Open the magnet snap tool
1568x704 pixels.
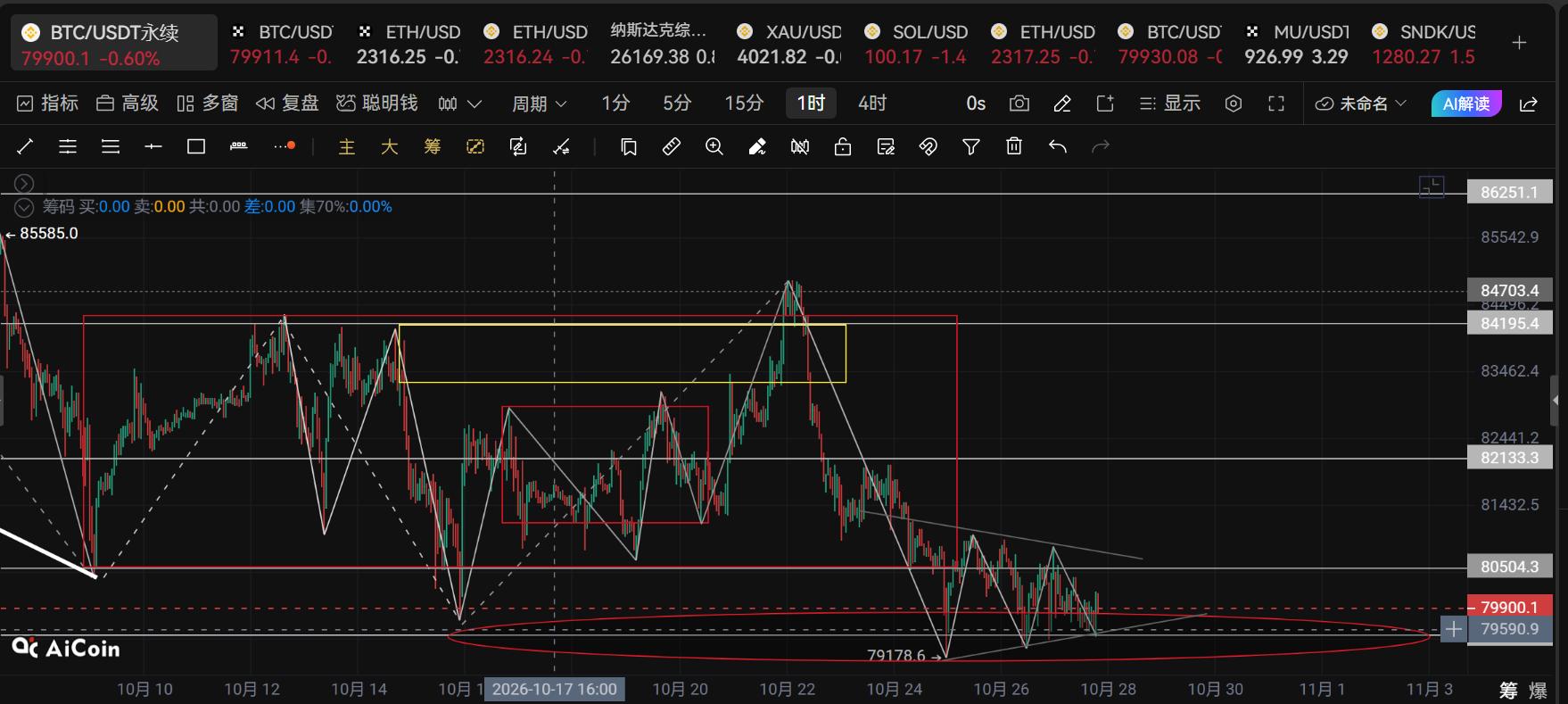coord(928,146)
